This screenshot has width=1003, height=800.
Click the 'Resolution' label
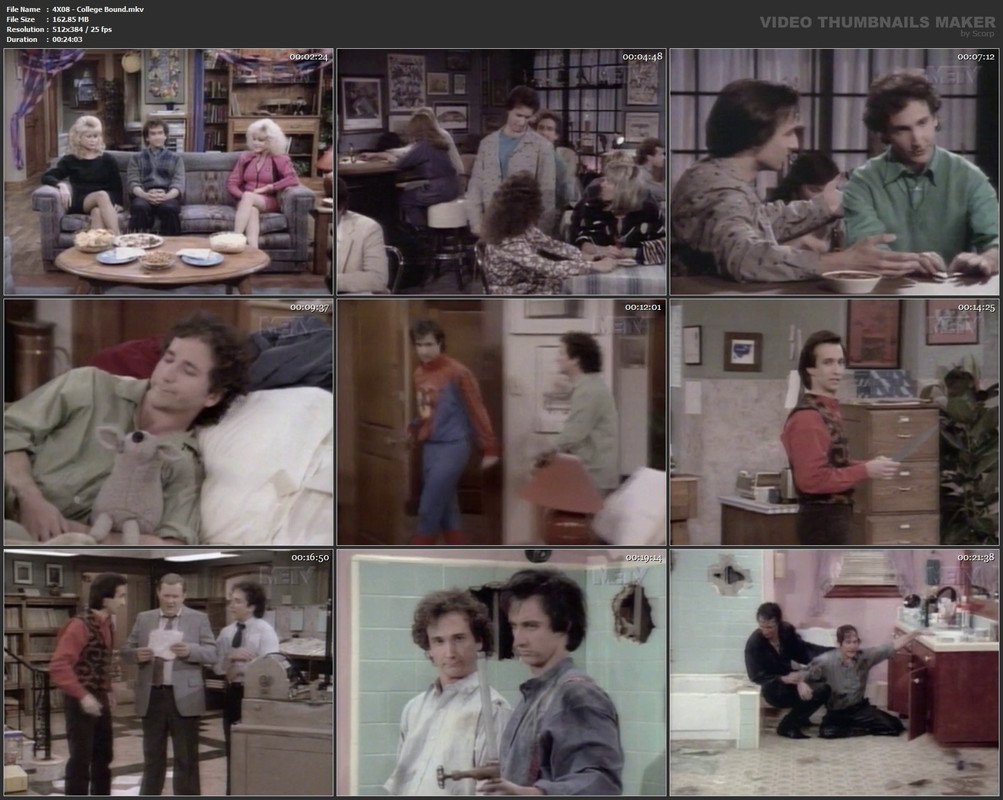[24, 29]
